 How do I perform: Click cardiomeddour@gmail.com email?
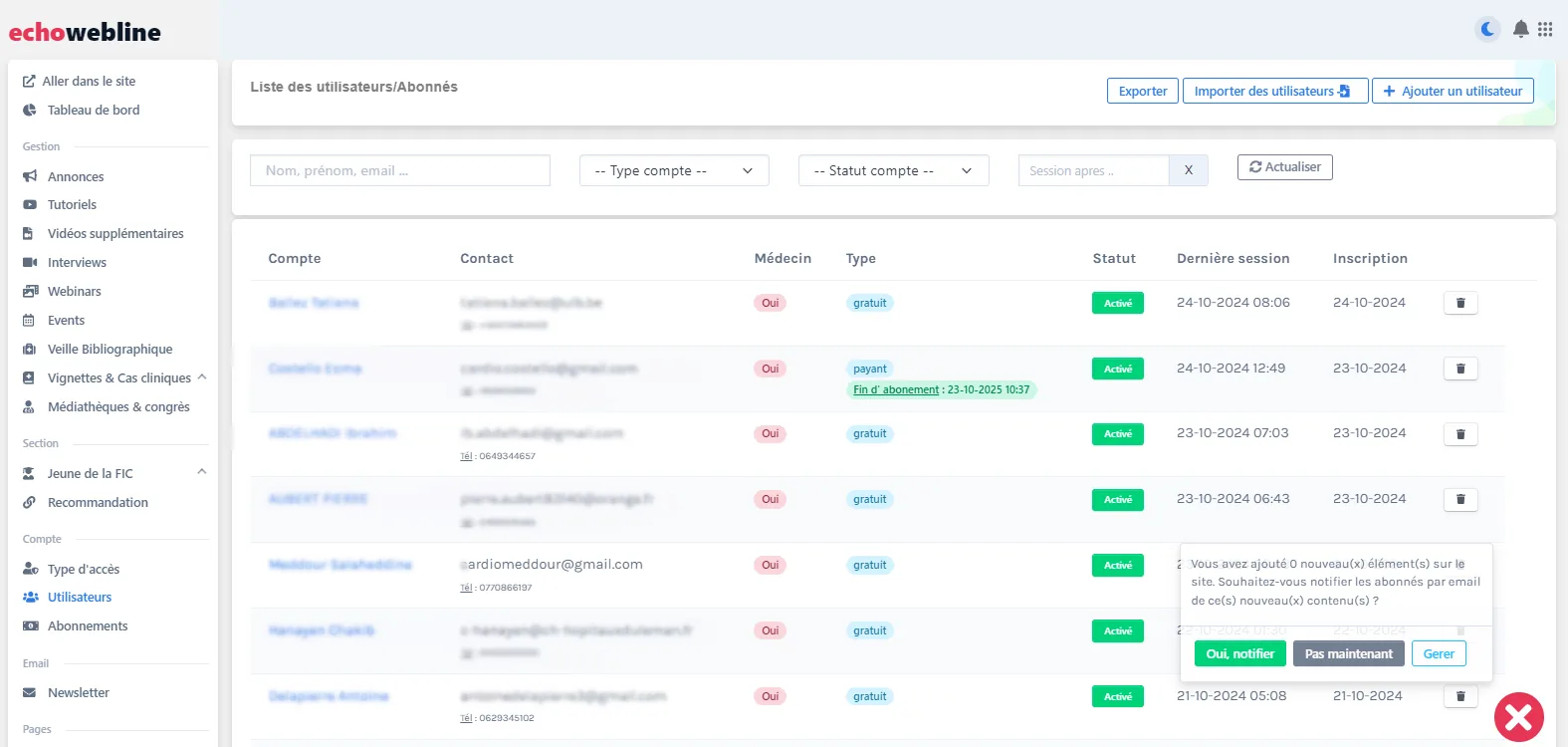pyautogui.click(x=552, y=564)
